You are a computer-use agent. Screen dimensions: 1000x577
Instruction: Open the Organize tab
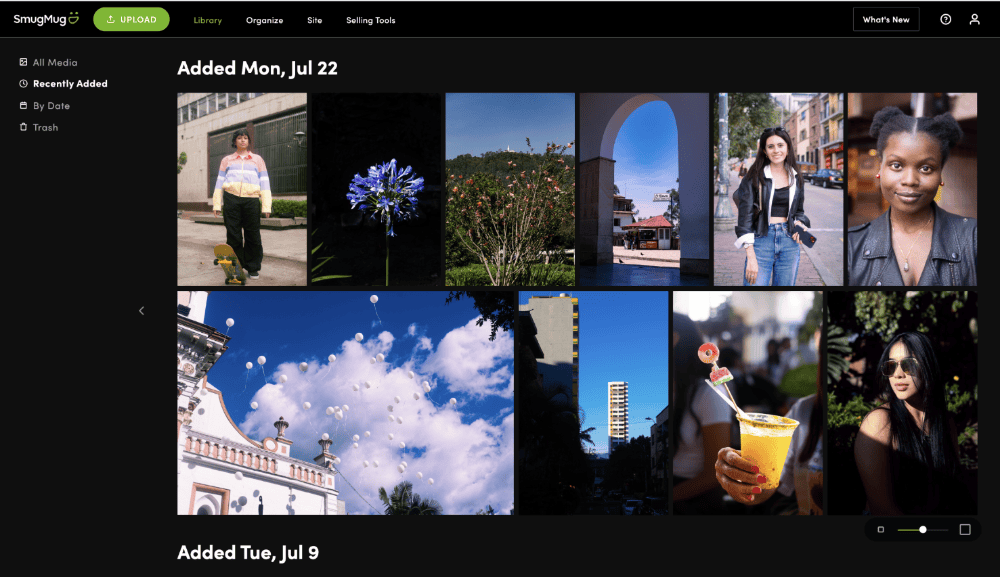click(265, 20)
